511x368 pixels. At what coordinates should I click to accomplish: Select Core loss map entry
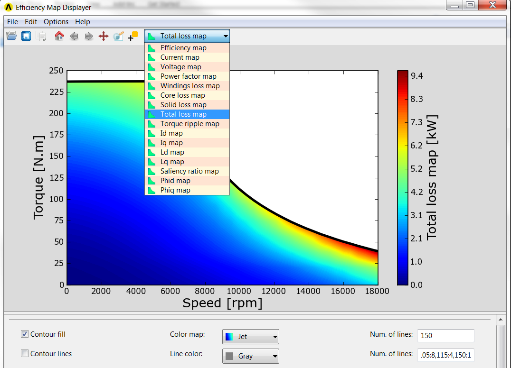pyautogui.click(x=187, y=95)
